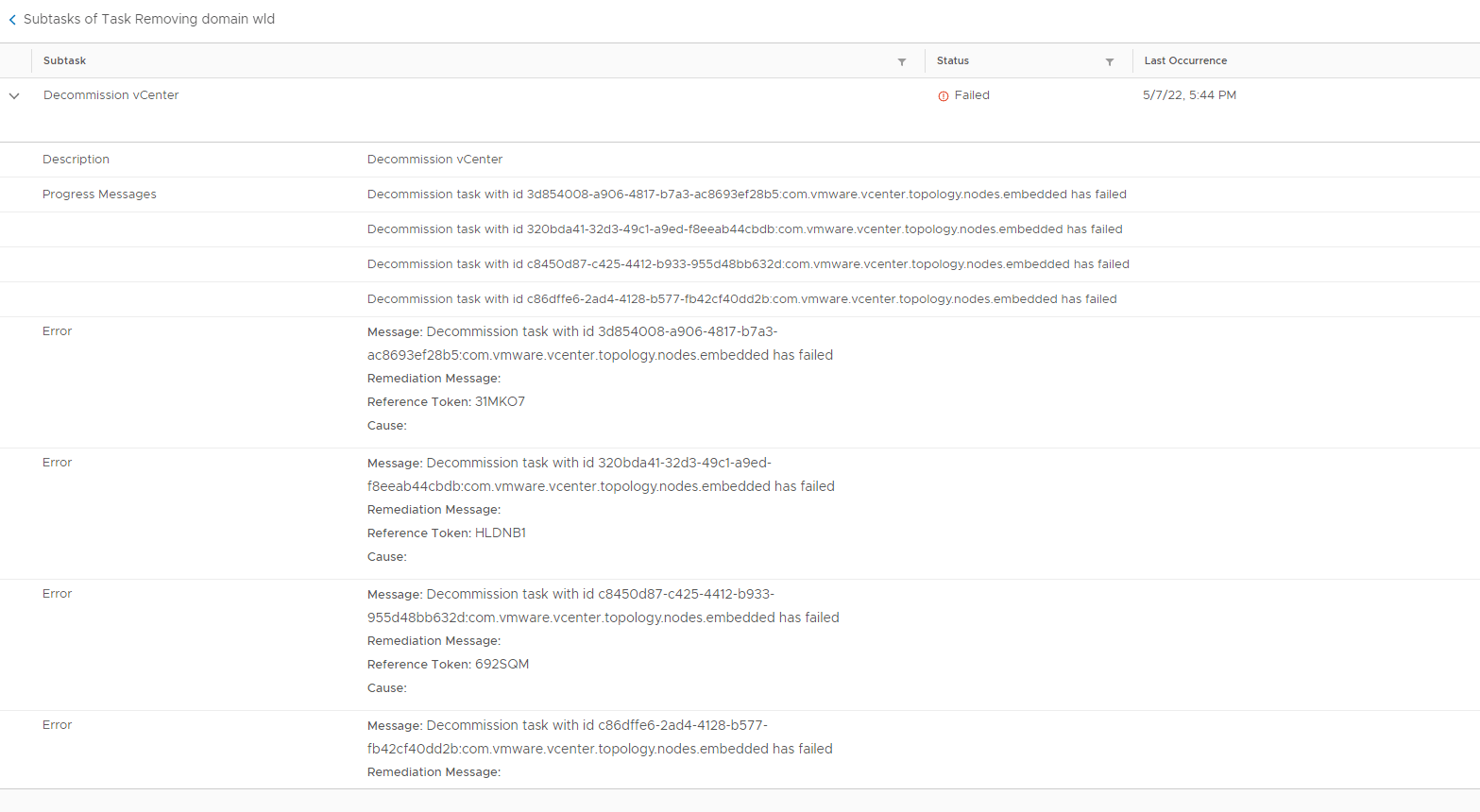Select the Decommission vCenter subtask name
Image resolution: width=1480 pixels, height=812 pixels.
111,95
